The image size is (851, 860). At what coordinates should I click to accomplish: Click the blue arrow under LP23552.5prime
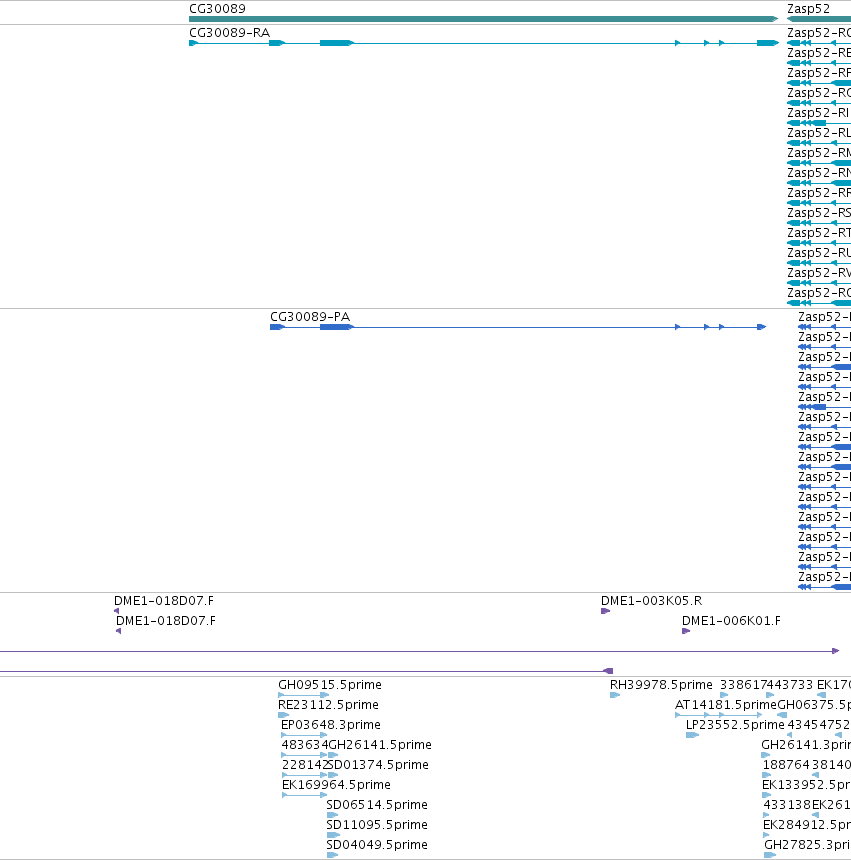pos(693,735)
